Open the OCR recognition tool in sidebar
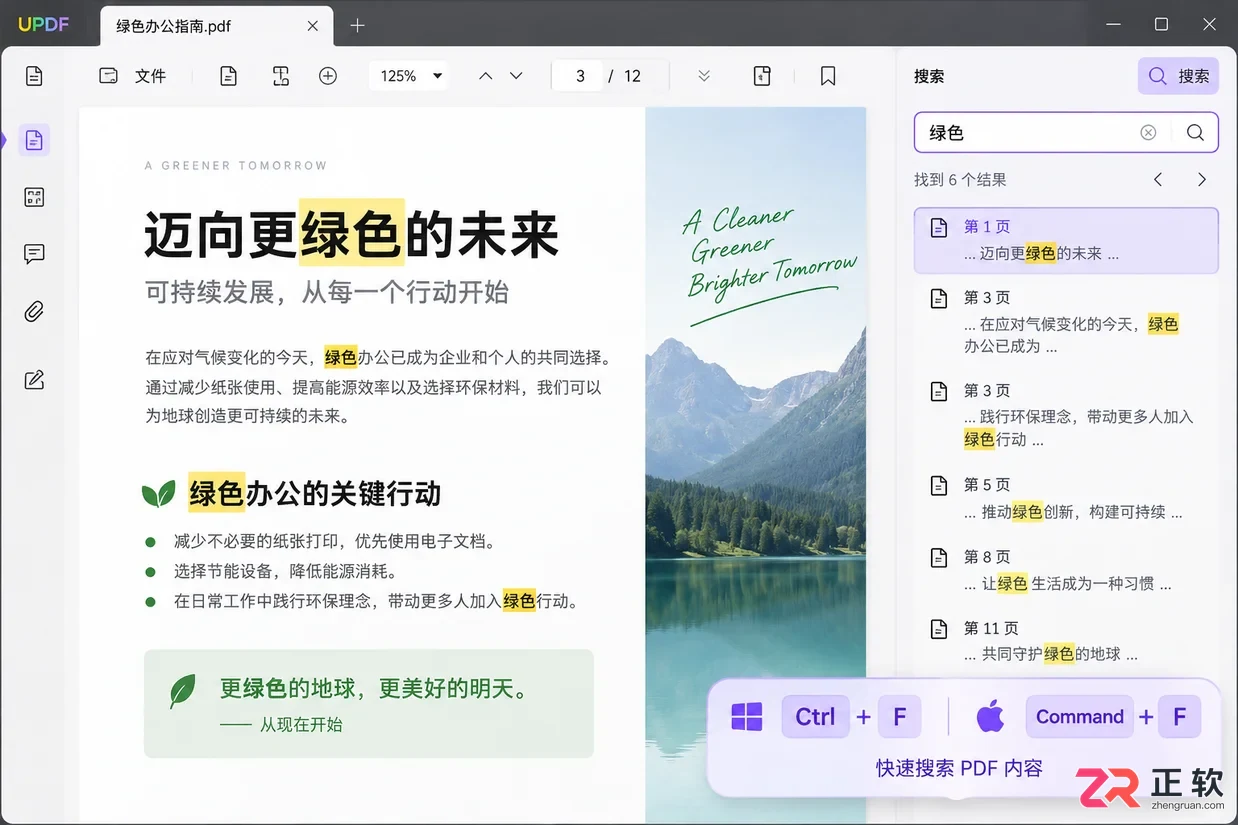This screenshot has width=1238, height=825. [x=34, y=197]
